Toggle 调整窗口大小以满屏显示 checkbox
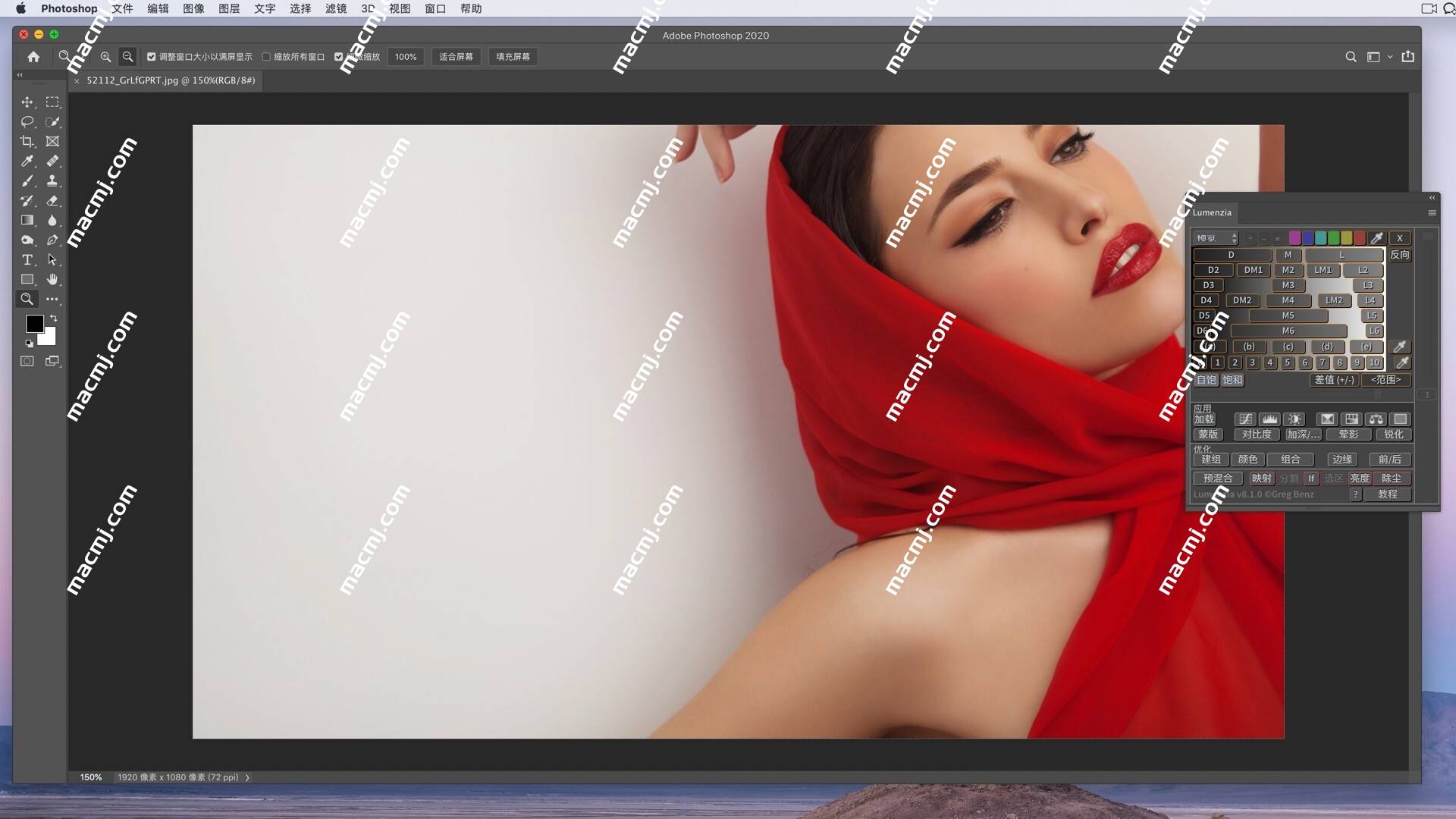1456x819 pixels. [152, 57]
